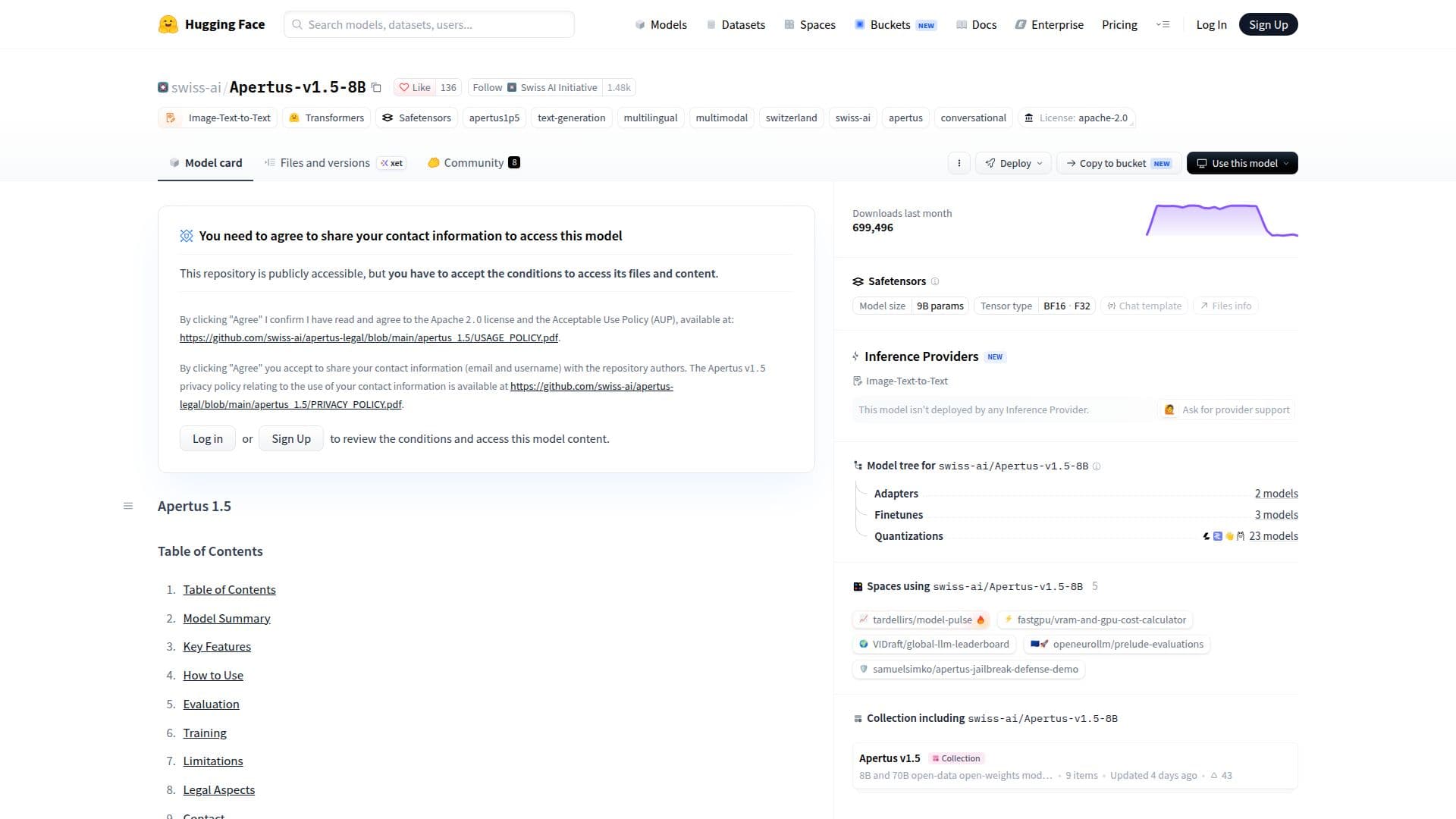Click the Hugging Face logo
The height and width of the screenshot is (819, 1456).
pyautogui.click(x=212, y=24)
